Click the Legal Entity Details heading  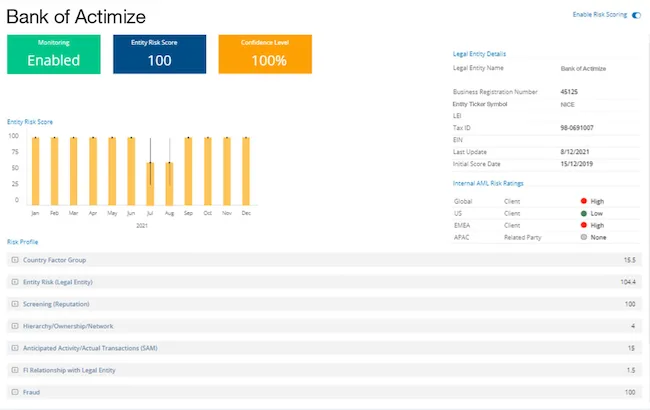(479, 54)
